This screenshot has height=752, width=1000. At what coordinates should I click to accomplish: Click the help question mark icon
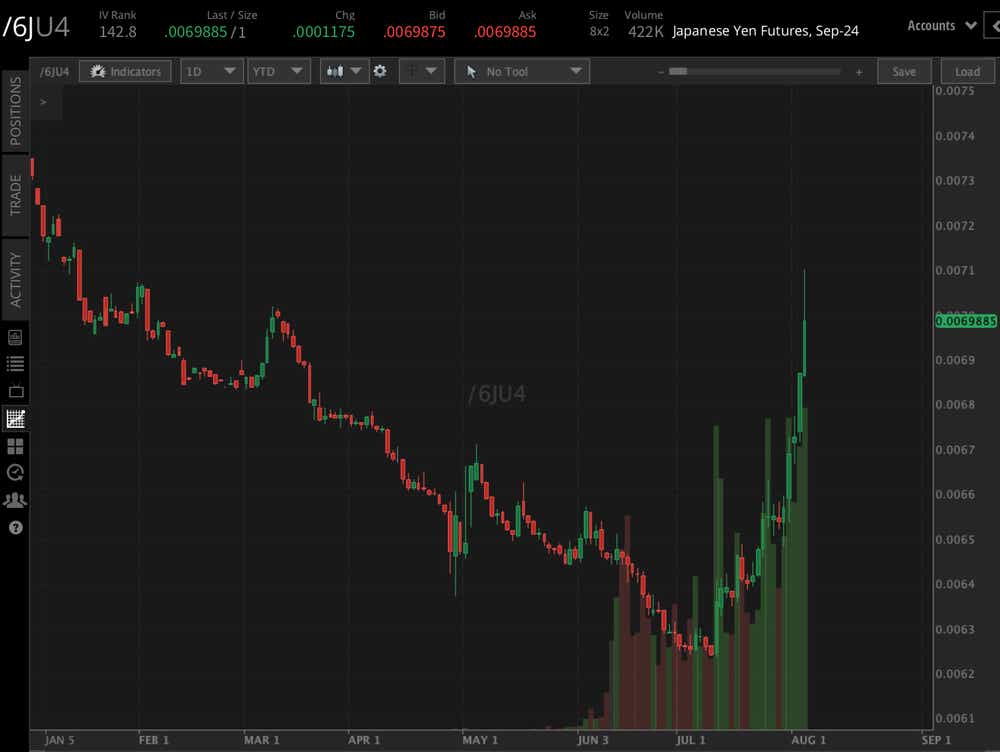click(15, 527)
